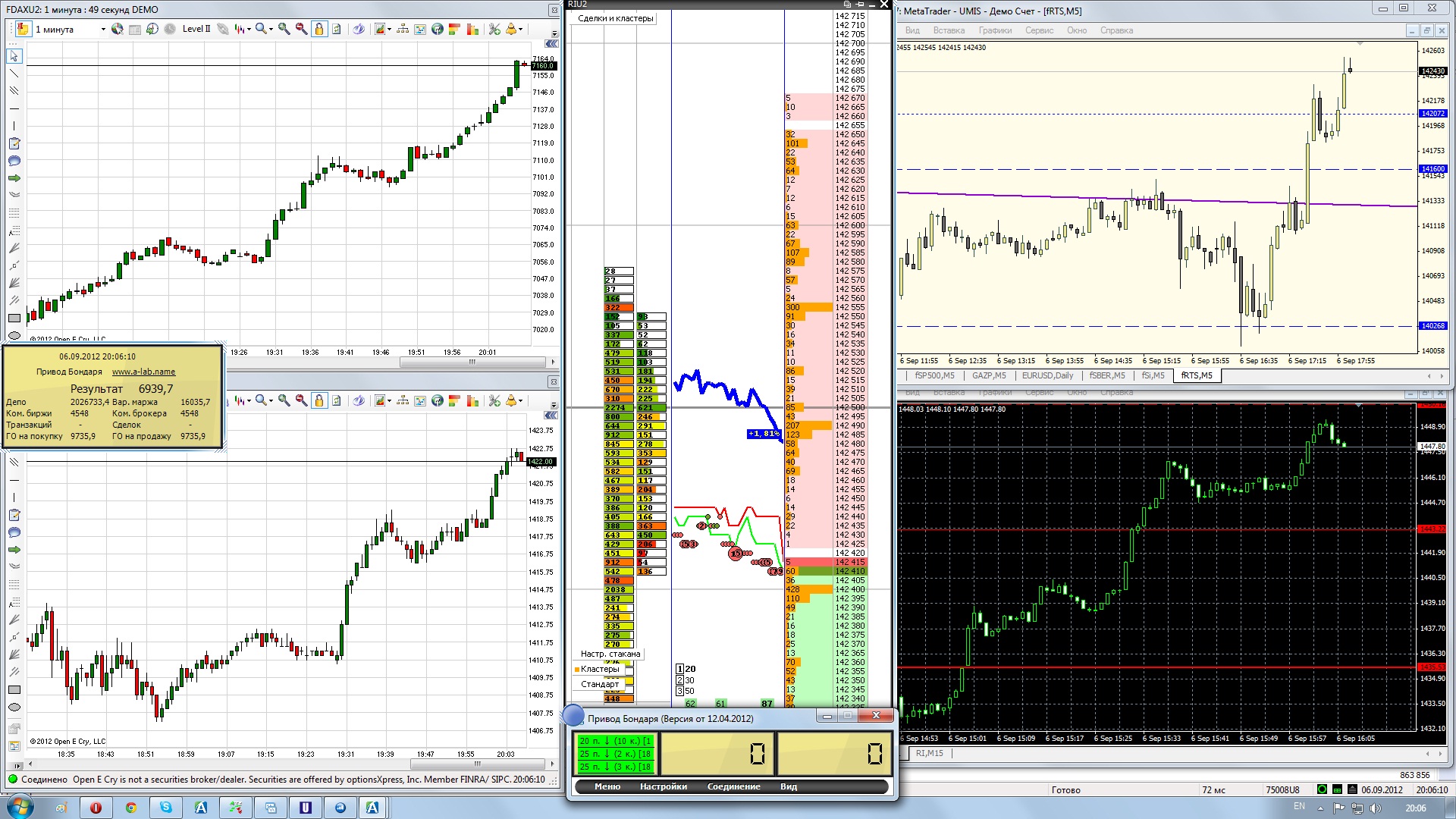
Task: Toggle the Кластеры option in the order book
Action: 600,669
